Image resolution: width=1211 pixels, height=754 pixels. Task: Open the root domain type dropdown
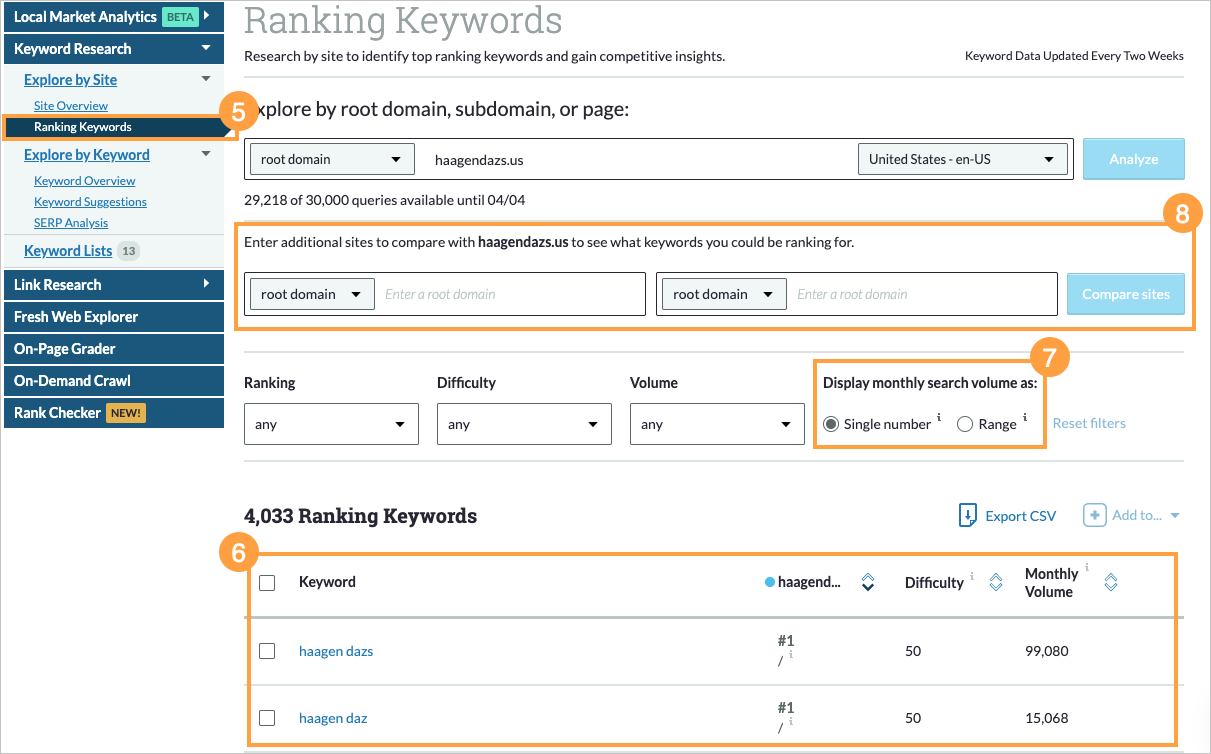click(x=331, y=158)
